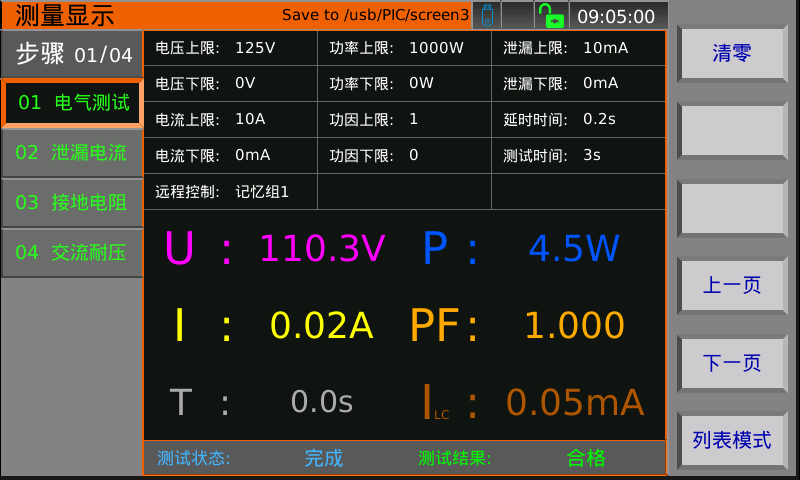
Task: Click the 测量显示 title label
Action: pos(66,15)
